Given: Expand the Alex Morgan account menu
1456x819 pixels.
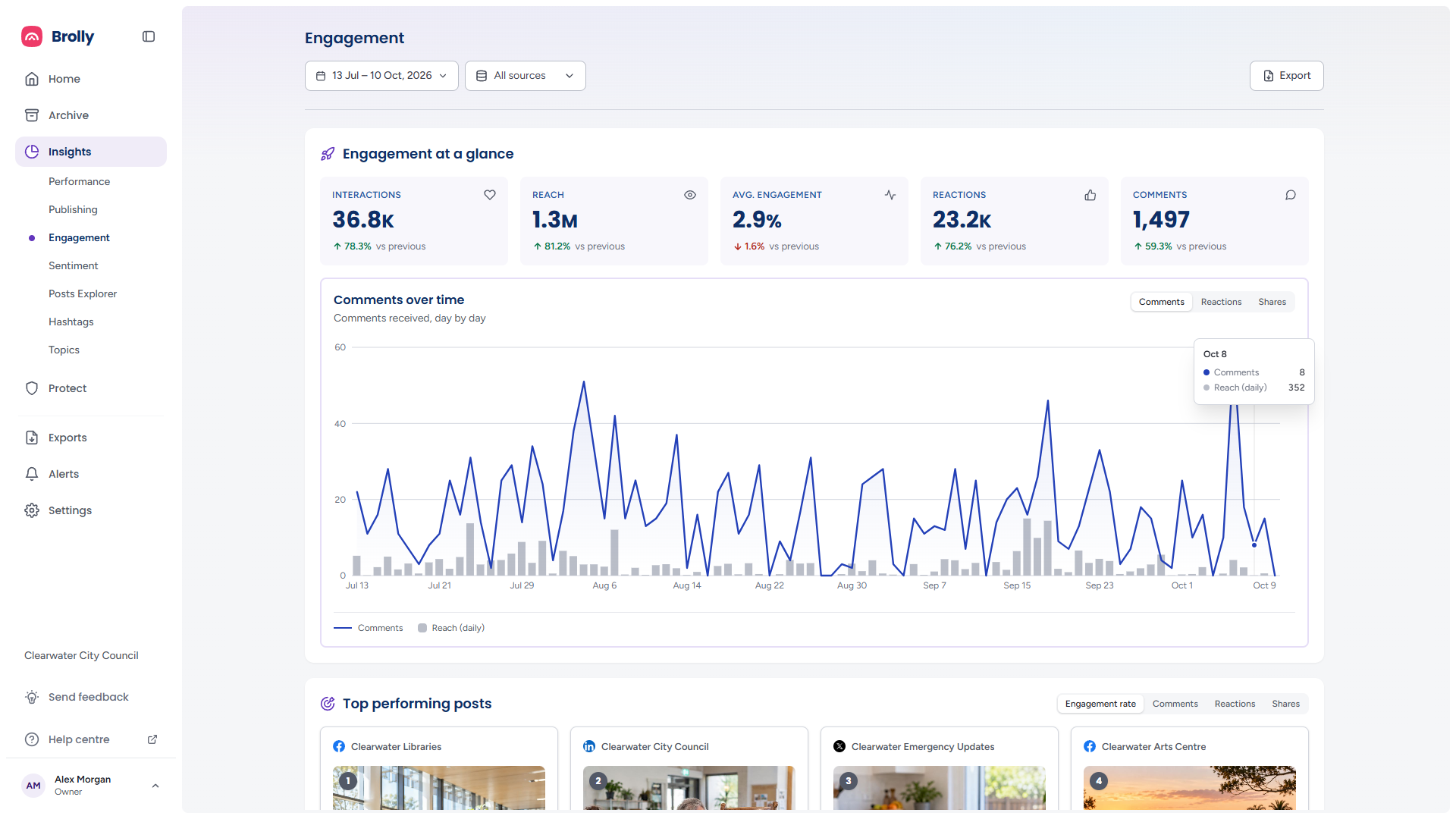Looking at the screenshot, I should pos(91,786).
